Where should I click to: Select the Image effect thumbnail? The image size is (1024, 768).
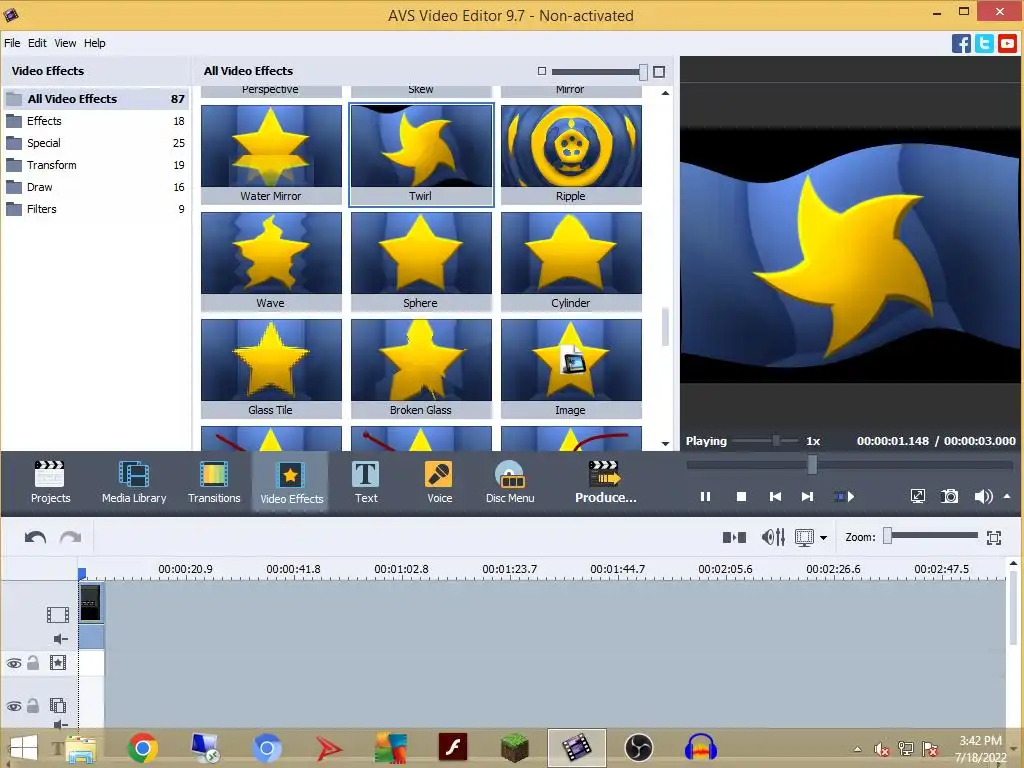571,368
